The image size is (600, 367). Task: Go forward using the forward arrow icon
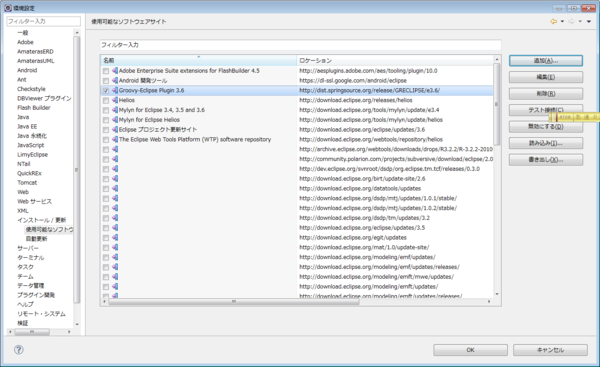(x=571, y=21)
